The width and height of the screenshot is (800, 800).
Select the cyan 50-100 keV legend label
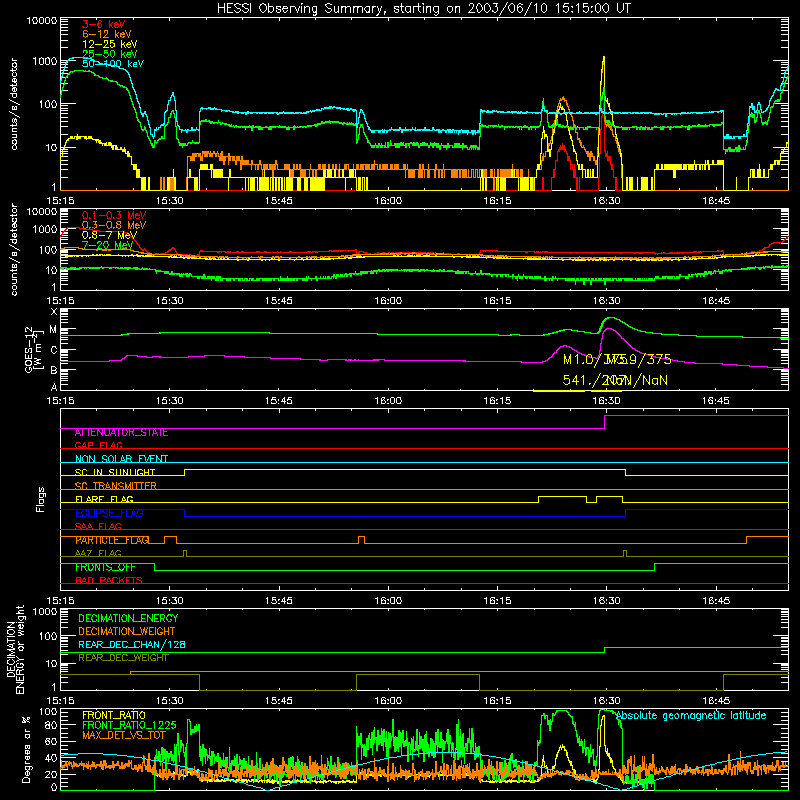point(113,64)
